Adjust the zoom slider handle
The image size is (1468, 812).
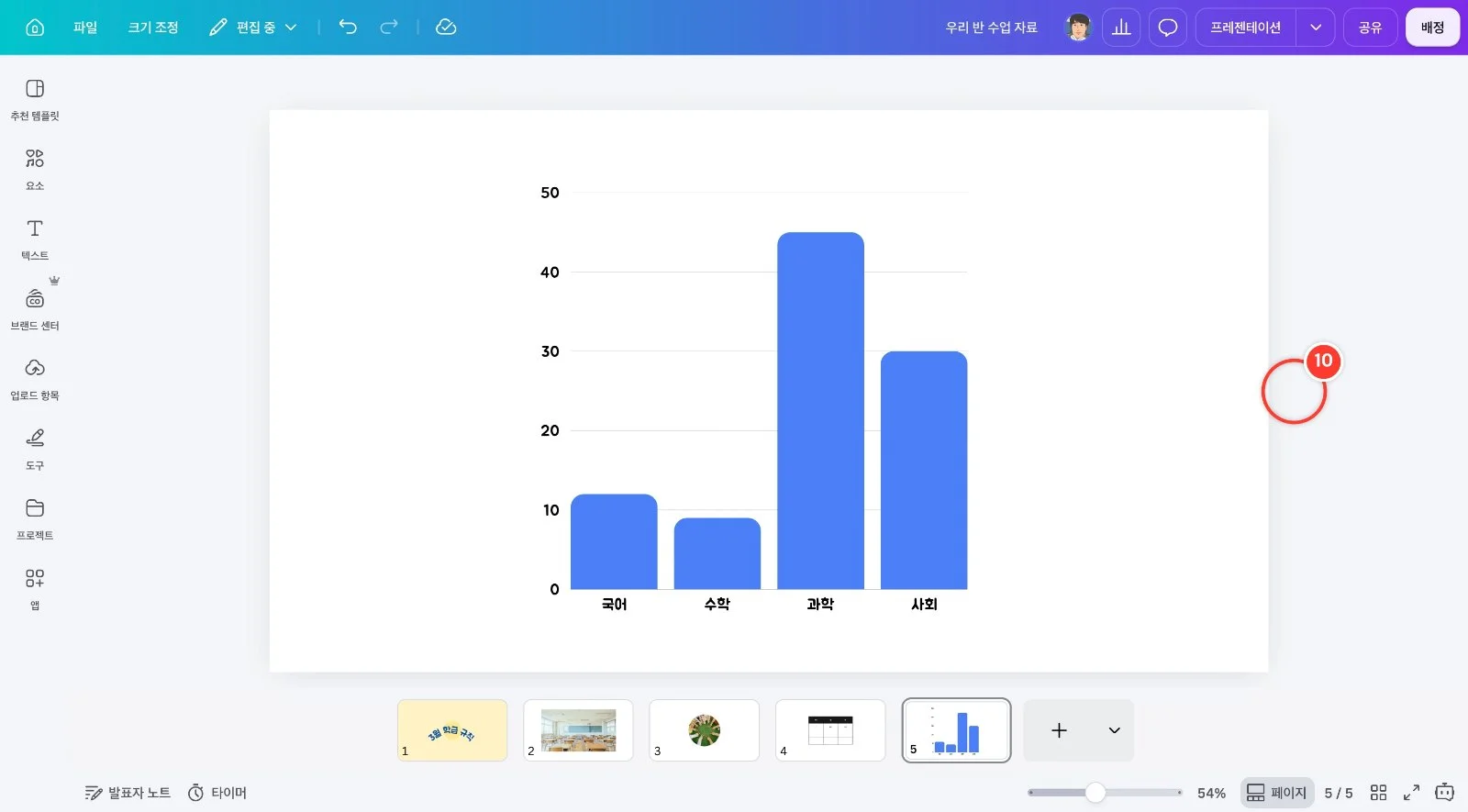[x=1095, y=793]
